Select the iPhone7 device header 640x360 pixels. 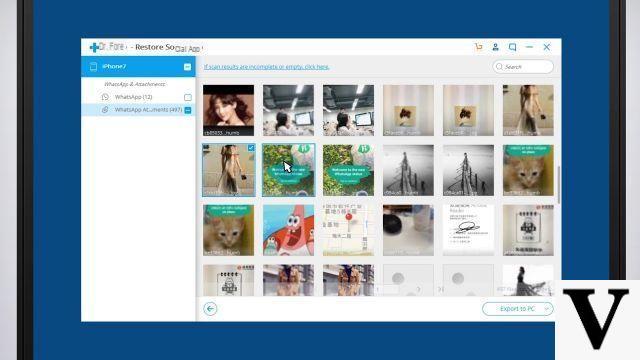pyautogui.click(x=138, y=67)
